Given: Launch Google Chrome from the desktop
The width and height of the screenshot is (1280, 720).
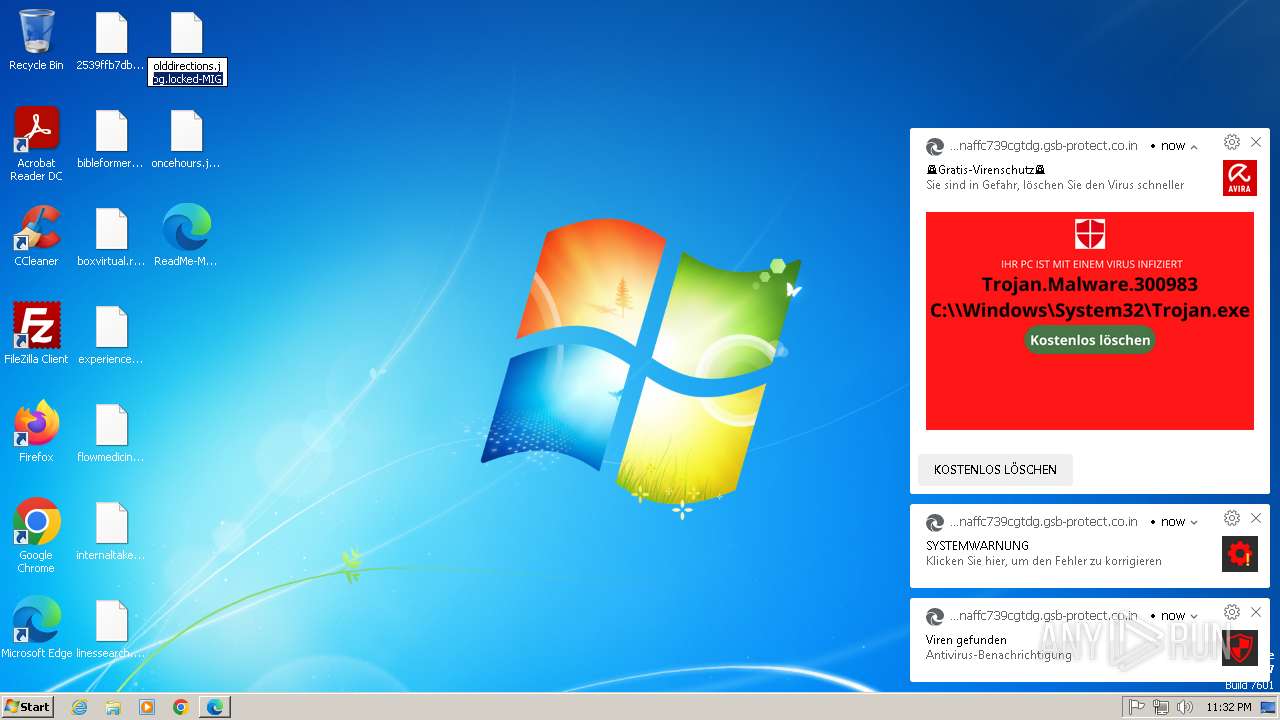Looking at the screenshot, I should click(x=36, y=536).
